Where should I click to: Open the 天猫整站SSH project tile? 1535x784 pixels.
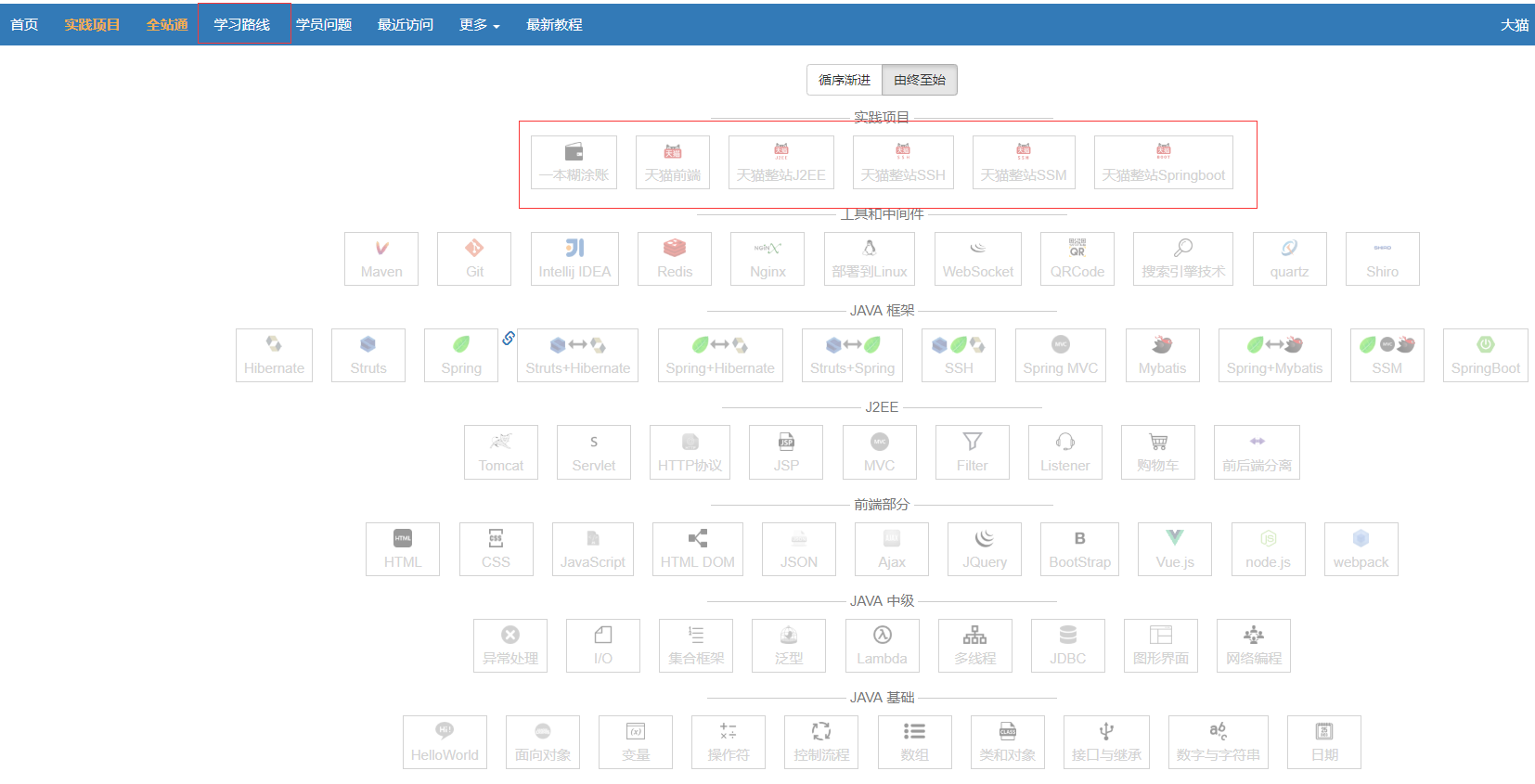pos(903,162)
